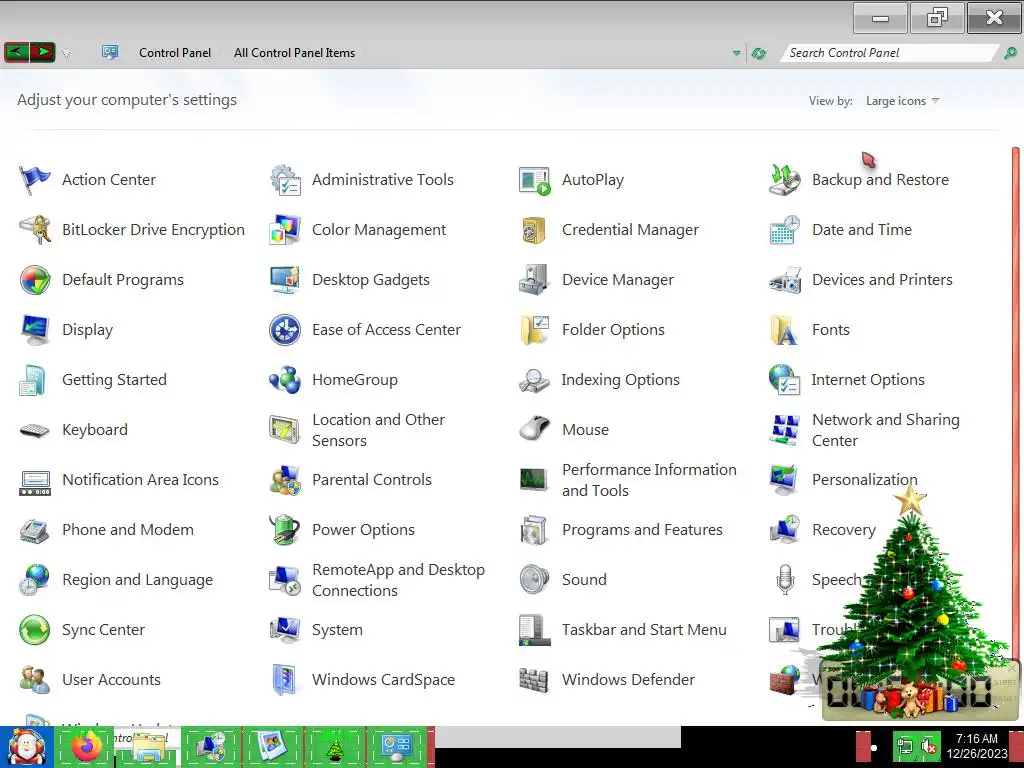Open the Desktop Gadgets icon
This screenshot has width=1024, height=768.
(285, 280)
